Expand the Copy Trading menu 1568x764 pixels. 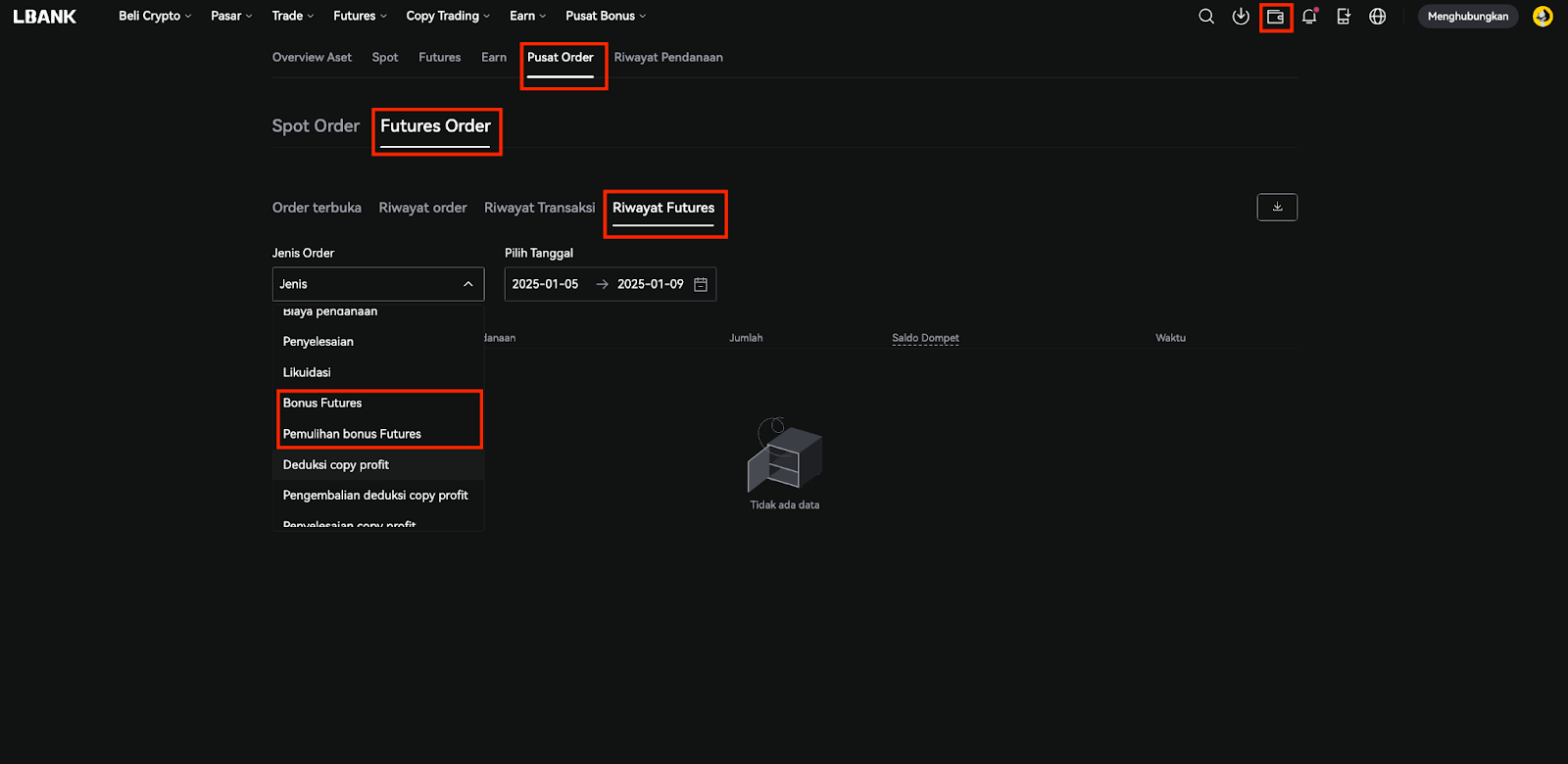click(448, 17)
